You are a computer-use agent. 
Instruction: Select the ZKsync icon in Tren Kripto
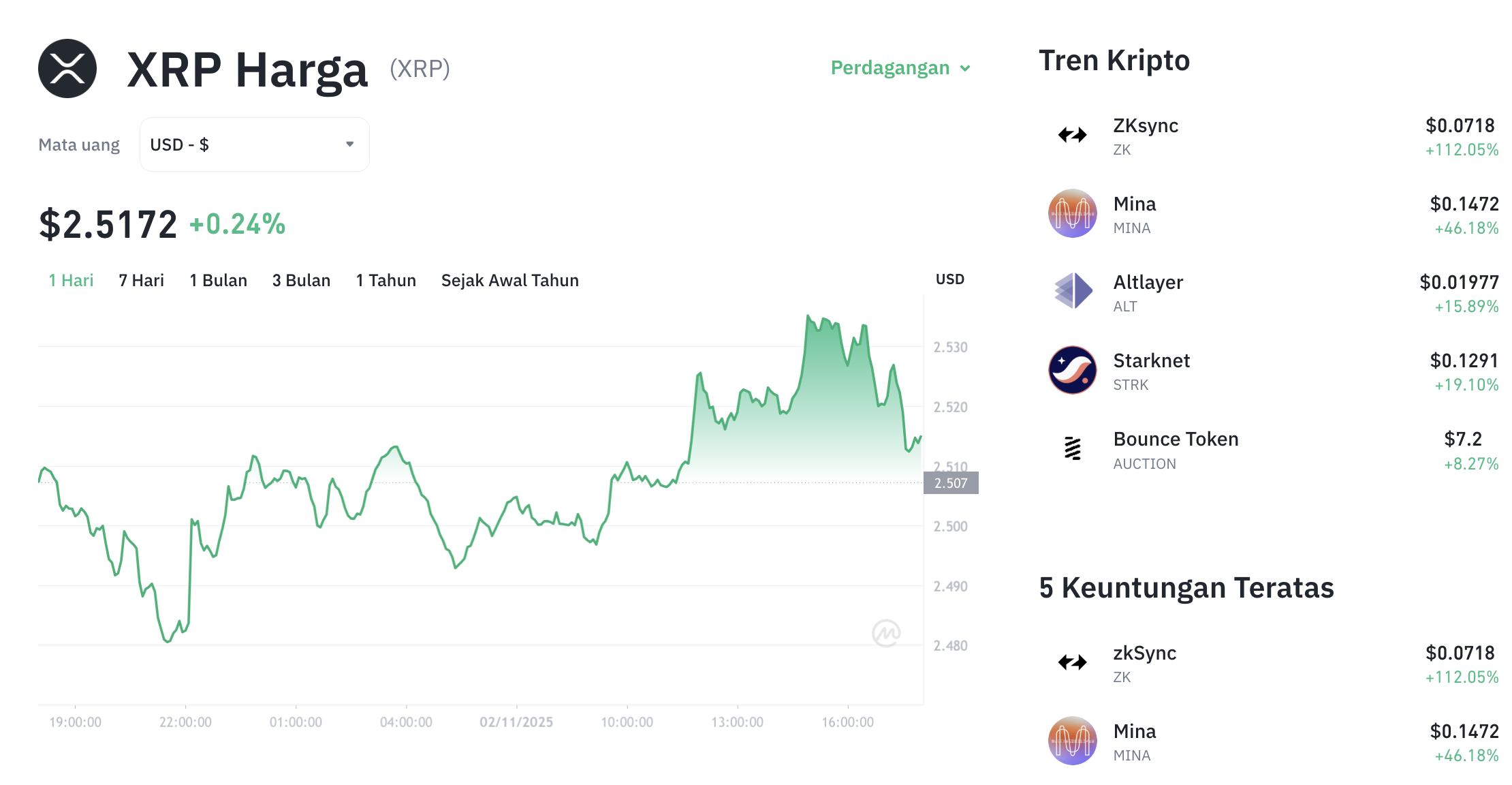coord(1071,134)
